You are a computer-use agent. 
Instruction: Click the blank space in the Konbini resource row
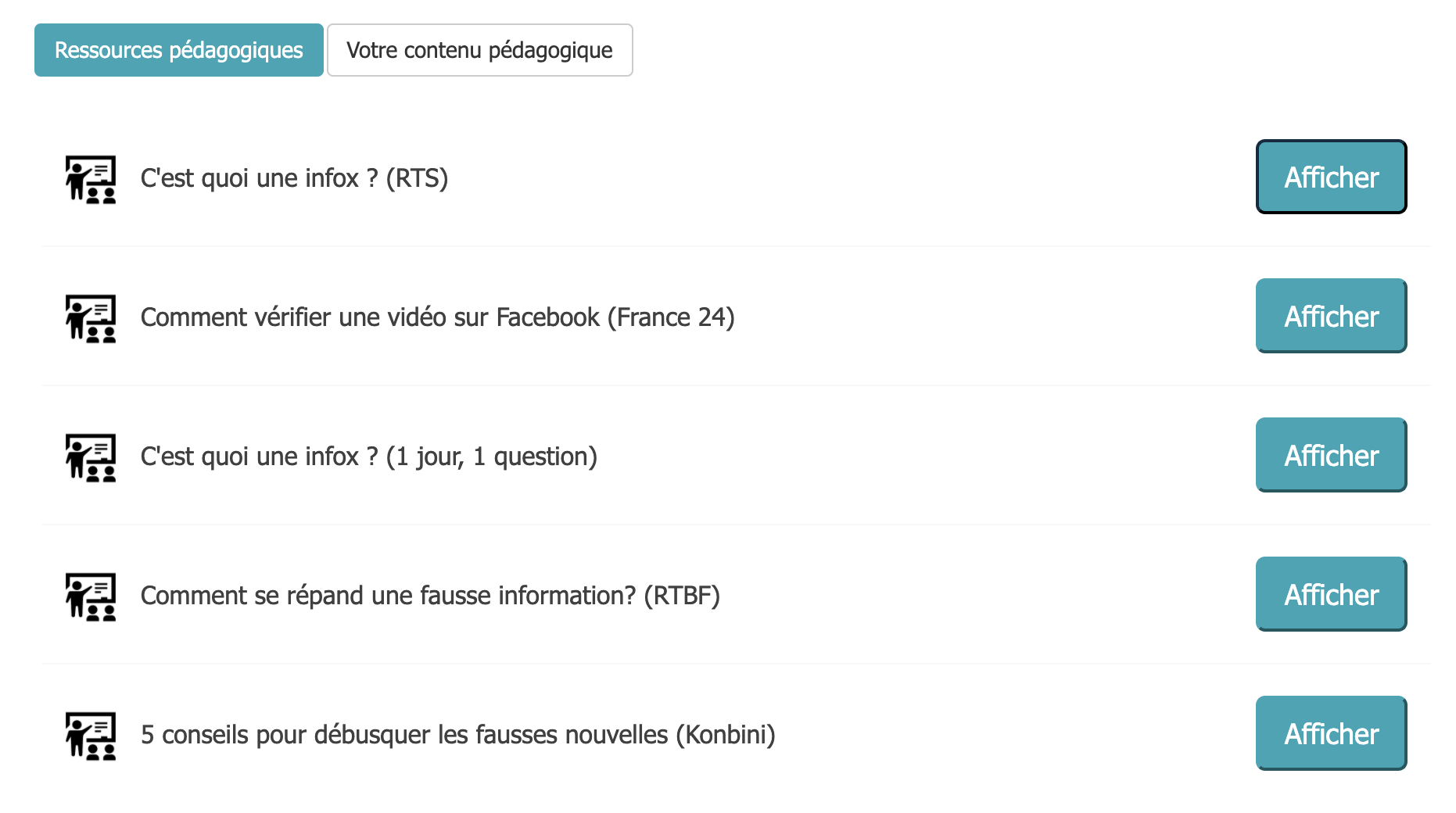[1015, 735]
